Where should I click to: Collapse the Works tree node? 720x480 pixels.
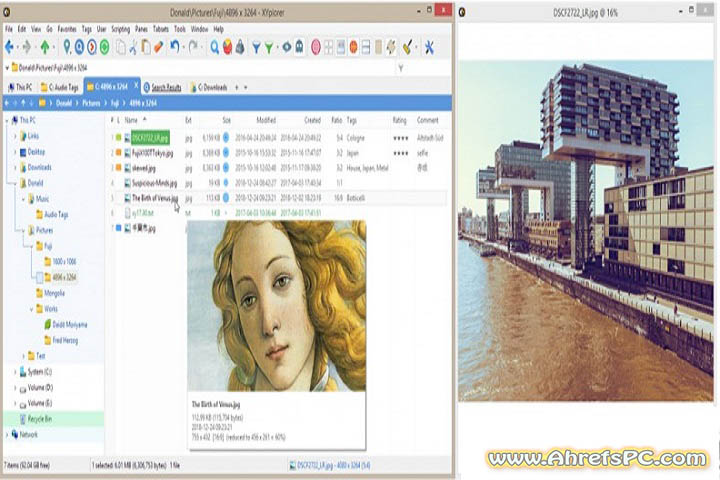32,309
